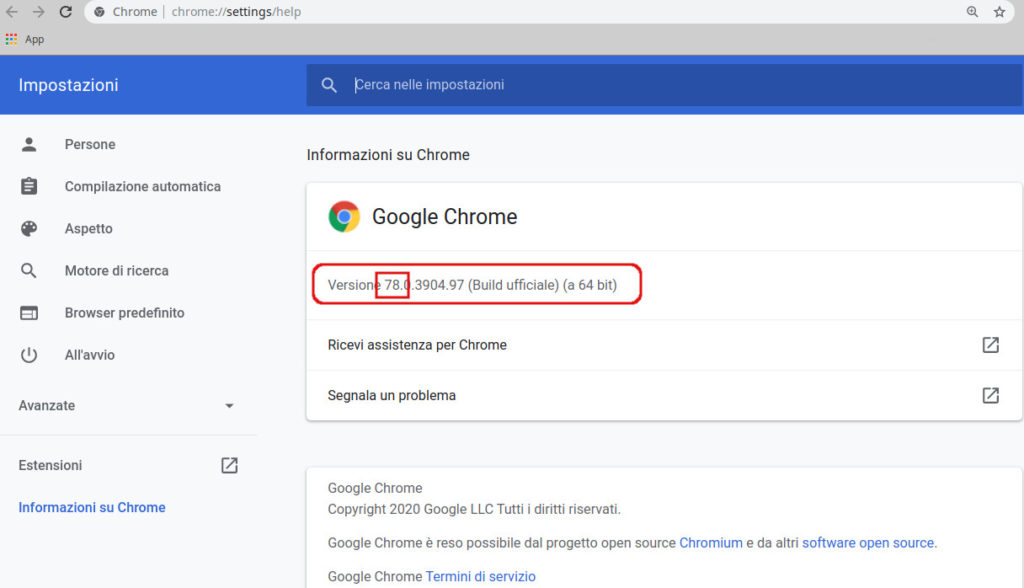Click the App bookmarks label
The height and width of the screenshot is (588, 1024).
[35, 39]
